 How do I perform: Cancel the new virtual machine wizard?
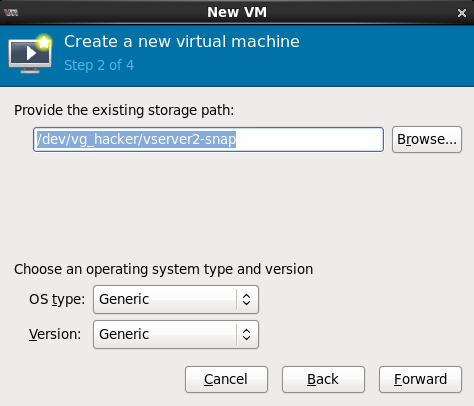pos(226,379)
